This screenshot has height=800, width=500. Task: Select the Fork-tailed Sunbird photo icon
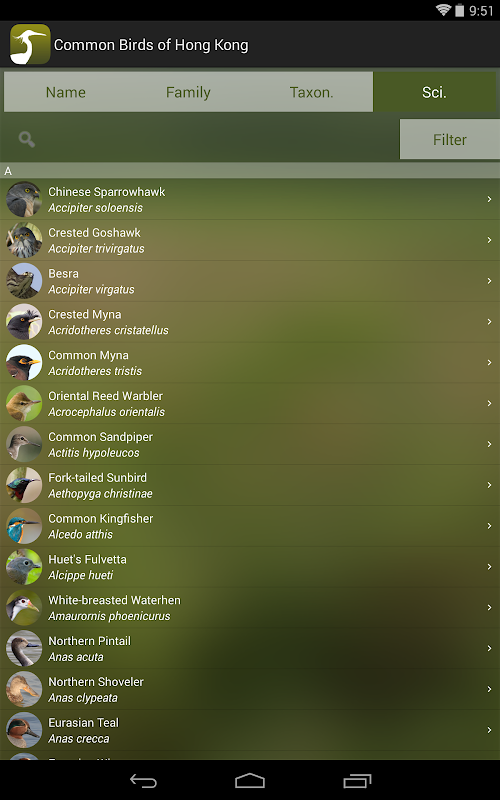[23, 485]
